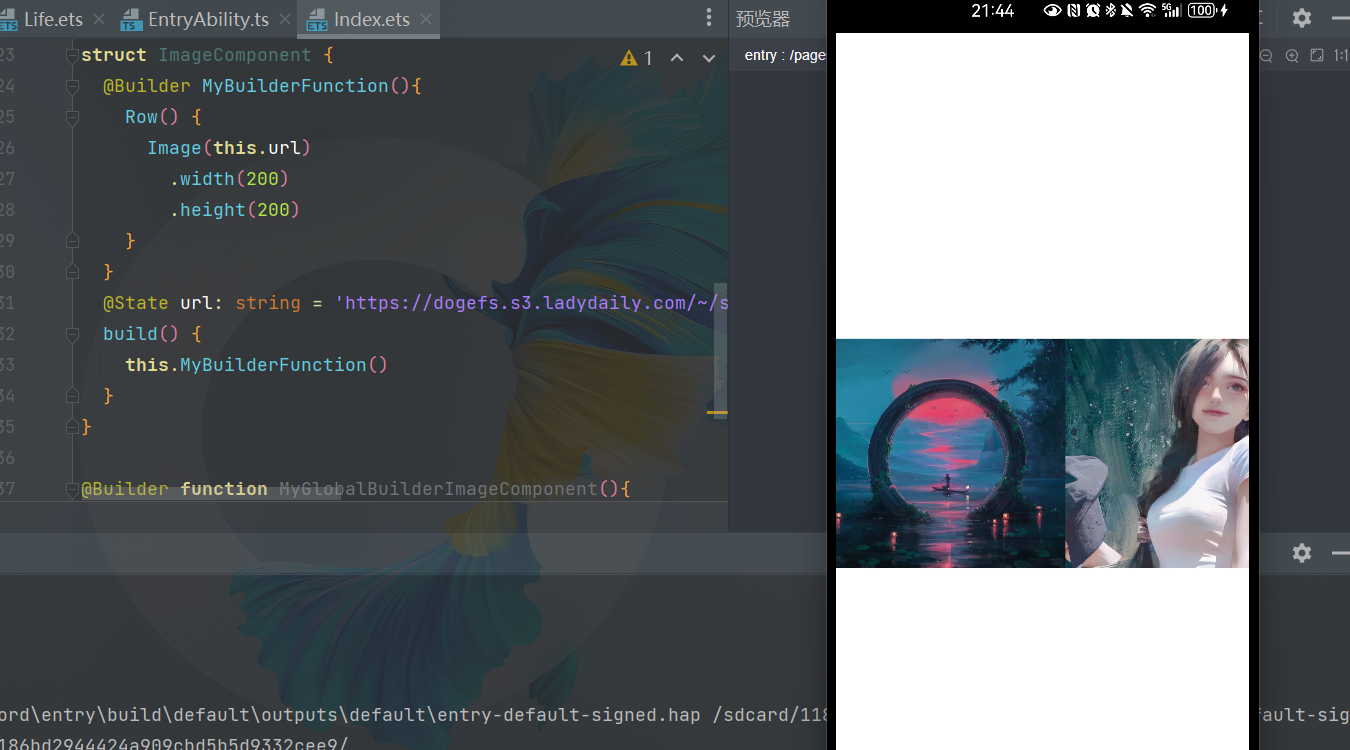Click the girl portrait image in phone preview
1350x750 pixels.
tap(1157, 453)
